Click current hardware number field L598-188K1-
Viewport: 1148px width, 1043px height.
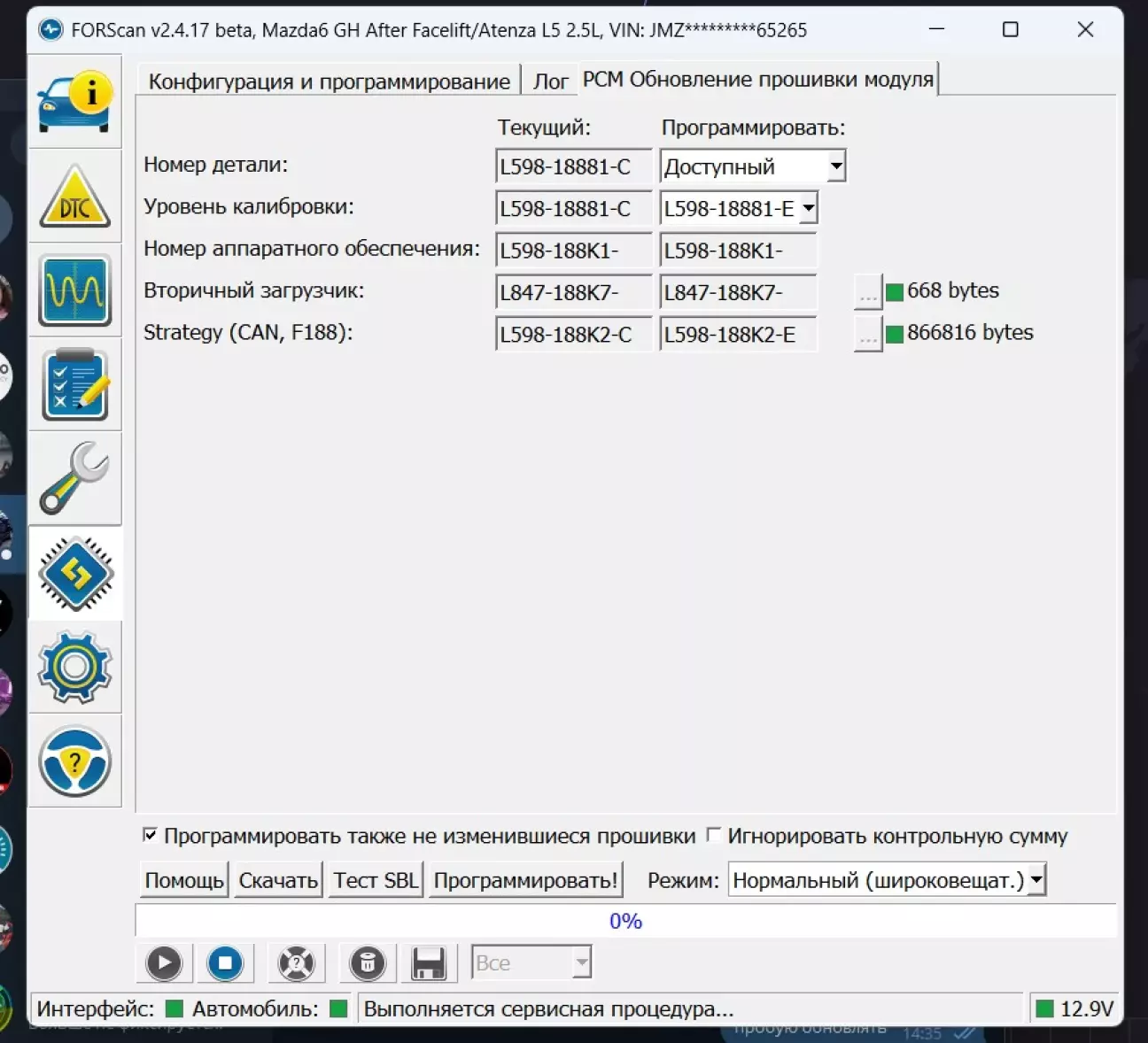pyautogui.click(x=574, y=251)
